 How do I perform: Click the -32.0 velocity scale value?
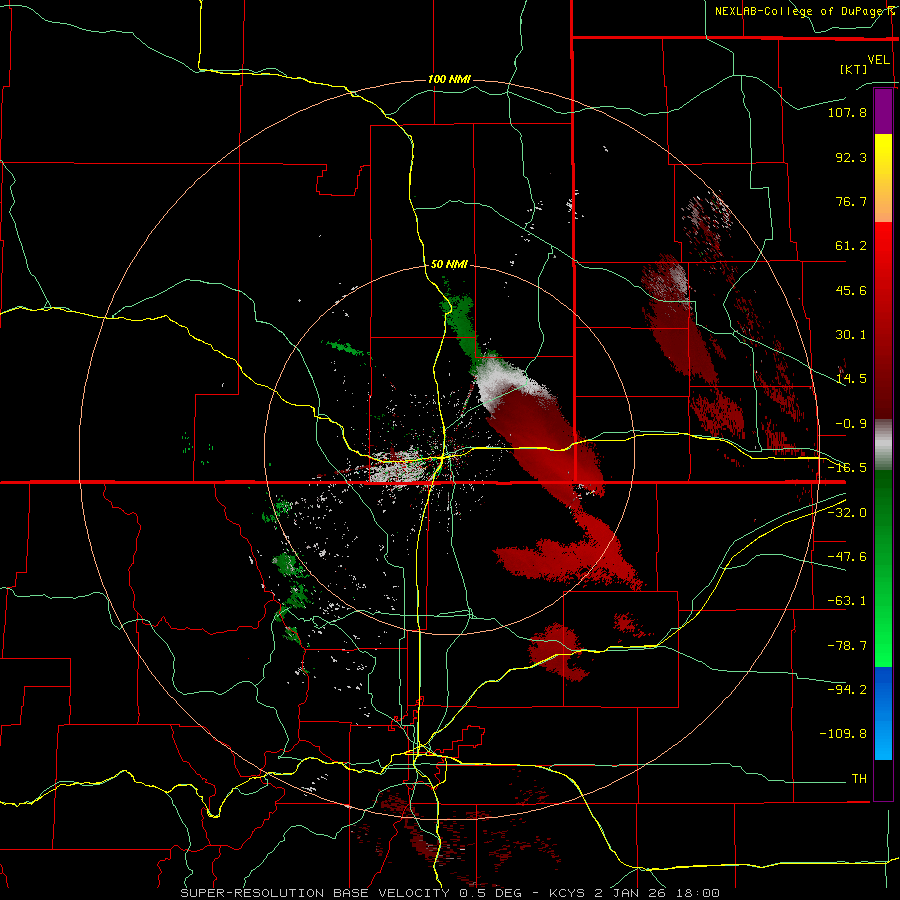pyautogui.click(x=847, y=513)
